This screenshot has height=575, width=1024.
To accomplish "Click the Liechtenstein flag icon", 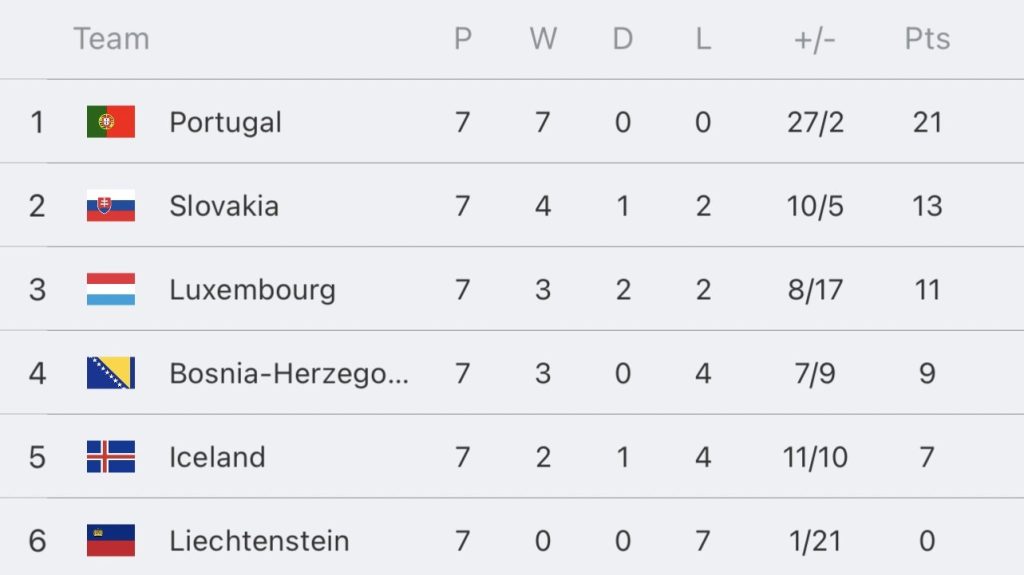I will [111, 540].
